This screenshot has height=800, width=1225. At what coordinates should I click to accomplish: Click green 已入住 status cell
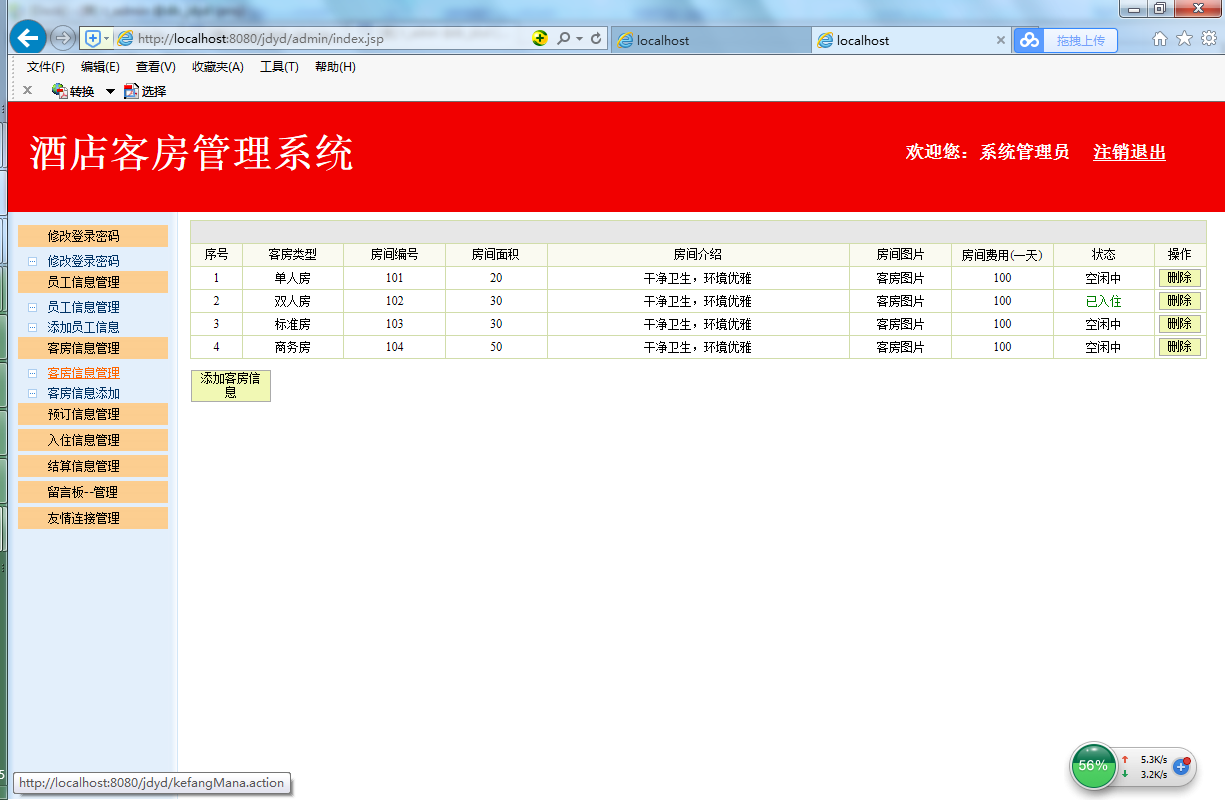tap(1103, 301)
